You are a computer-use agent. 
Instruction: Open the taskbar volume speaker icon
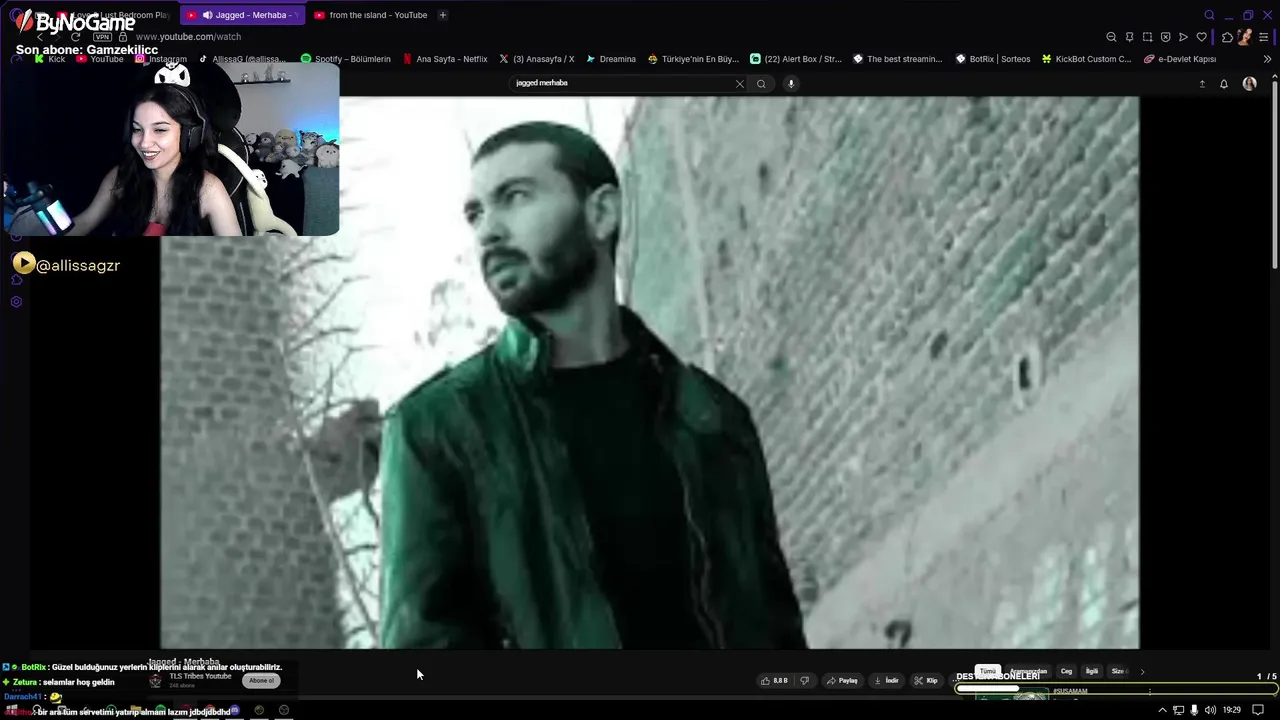[1210, 710]
